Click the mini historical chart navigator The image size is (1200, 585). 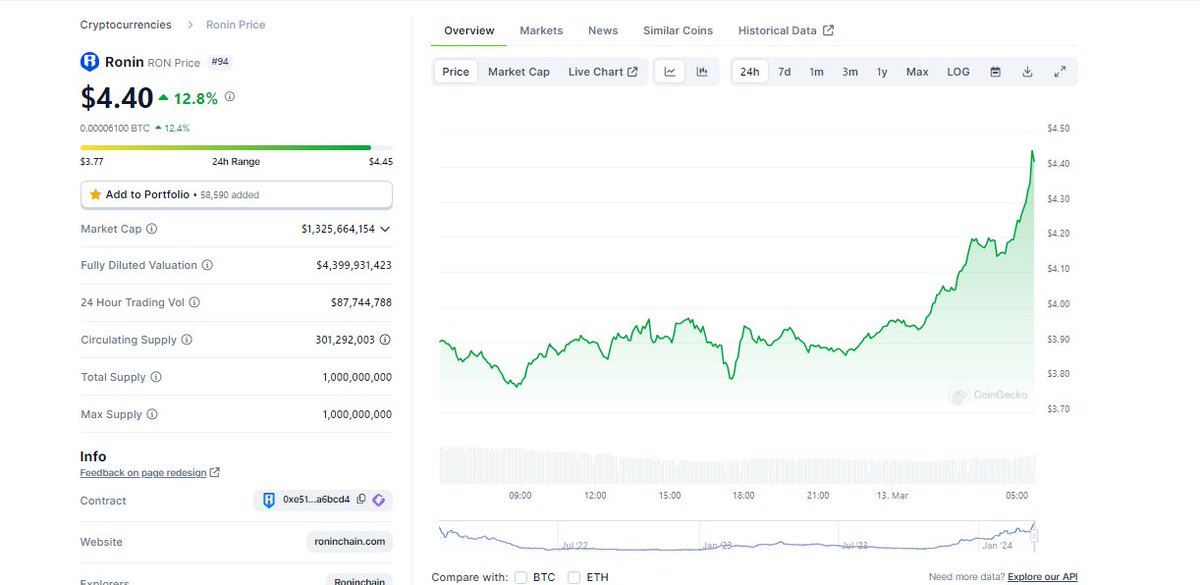[x=738, y=536]
